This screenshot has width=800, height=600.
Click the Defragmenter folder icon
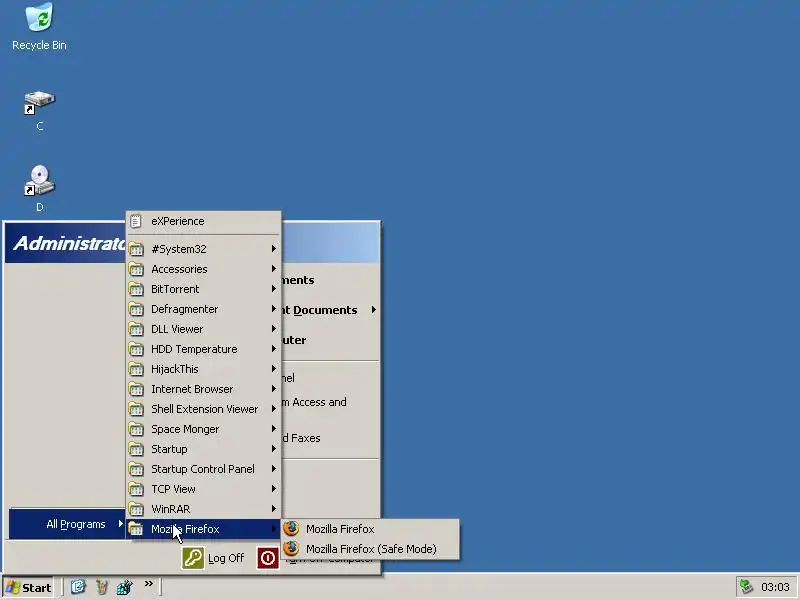click(x=136, y=309)
